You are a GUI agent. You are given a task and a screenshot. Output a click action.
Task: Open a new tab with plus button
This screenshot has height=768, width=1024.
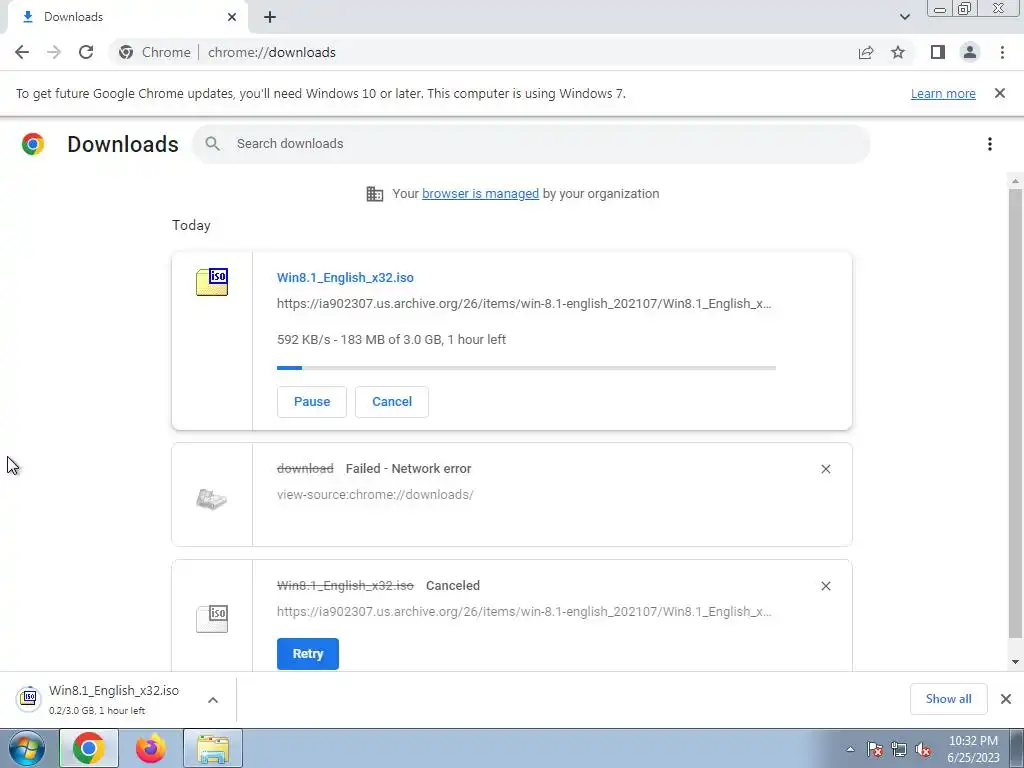270,17
